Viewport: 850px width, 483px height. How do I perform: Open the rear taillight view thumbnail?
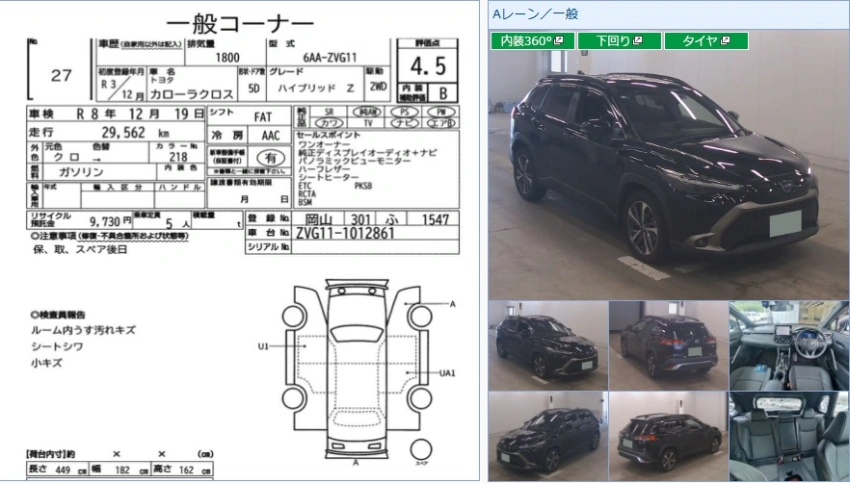668,346
